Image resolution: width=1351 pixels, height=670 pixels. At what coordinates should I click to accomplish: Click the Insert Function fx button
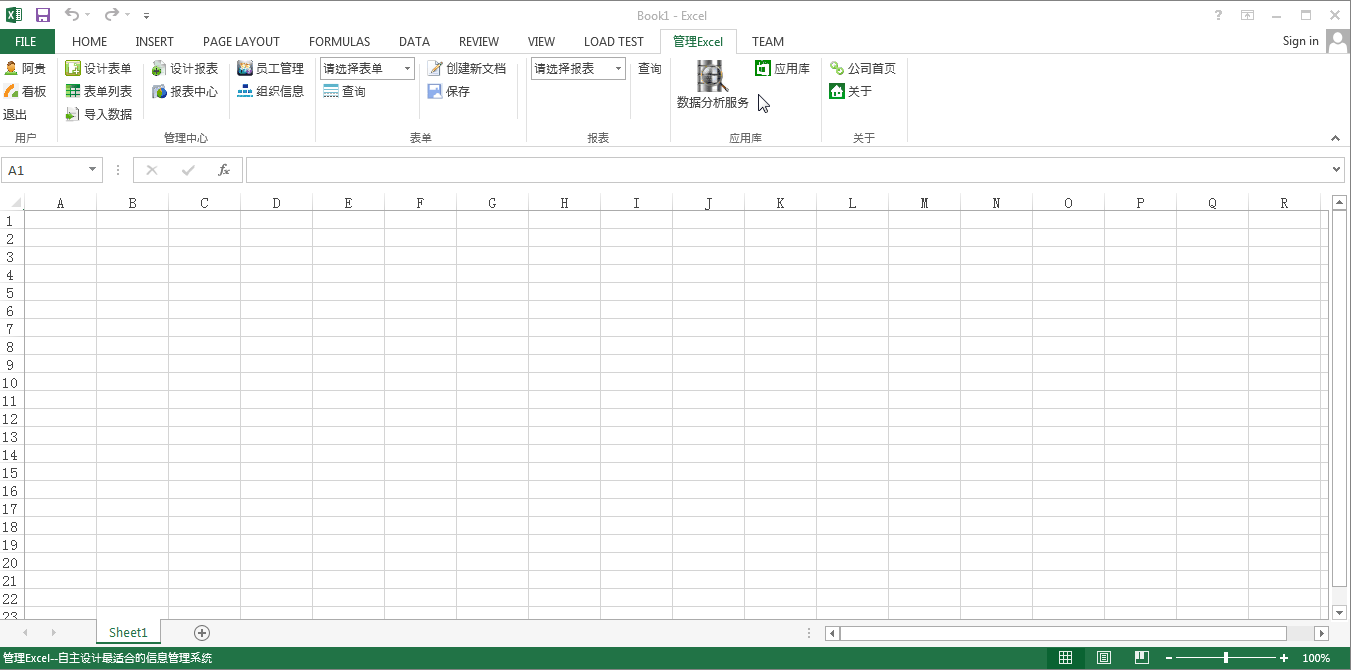224,170
